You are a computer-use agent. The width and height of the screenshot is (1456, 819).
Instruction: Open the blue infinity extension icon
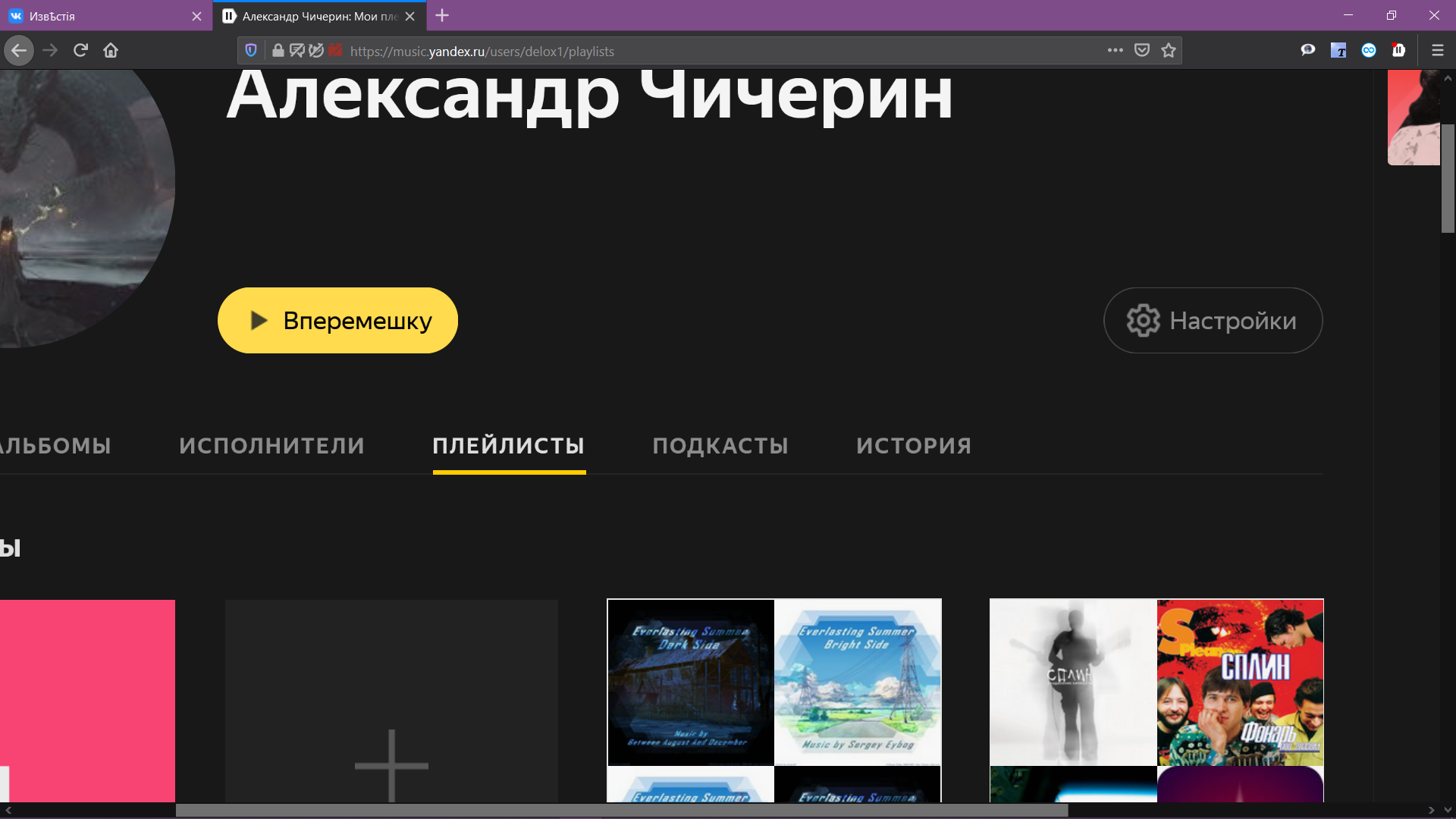[x=1369, y=50]
